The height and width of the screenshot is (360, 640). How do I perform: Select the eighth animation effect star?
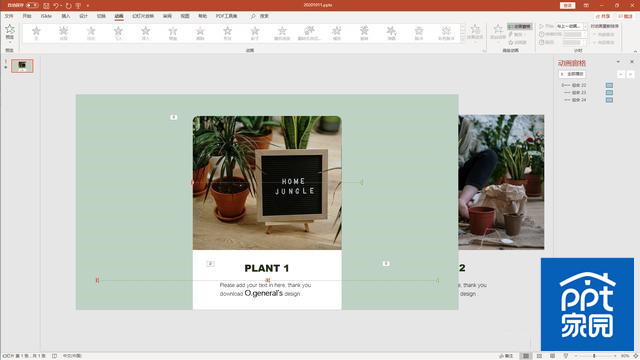pyautogui.click(x=228, y=33)
